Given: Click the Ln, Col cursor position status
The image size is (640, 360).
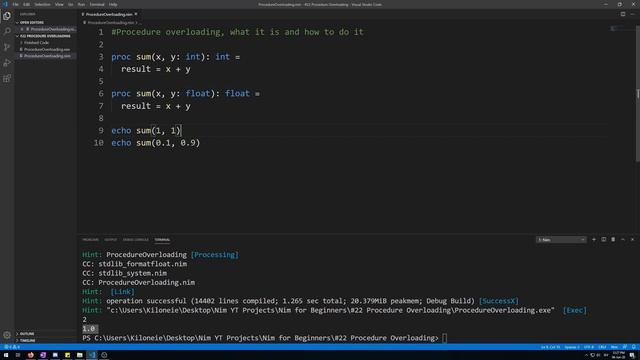Looking at the screenshot, I should click(550, 347).
